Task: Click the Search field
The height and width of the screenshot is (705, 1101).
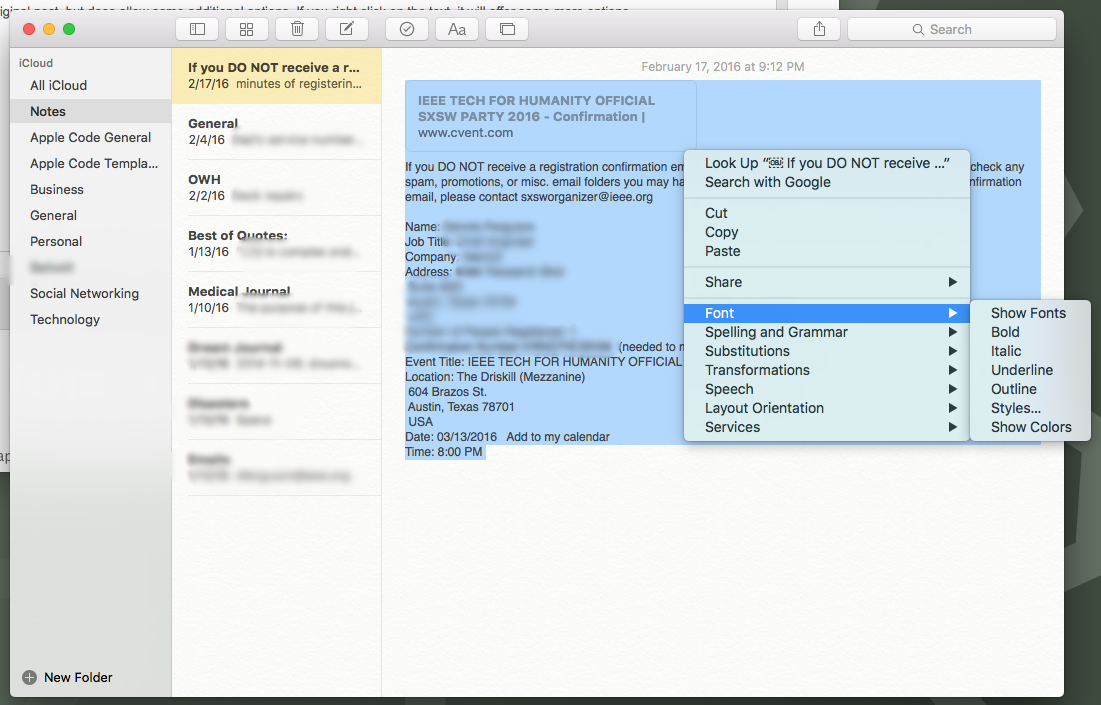Action: pyautogui.click(x=952, y=29)
